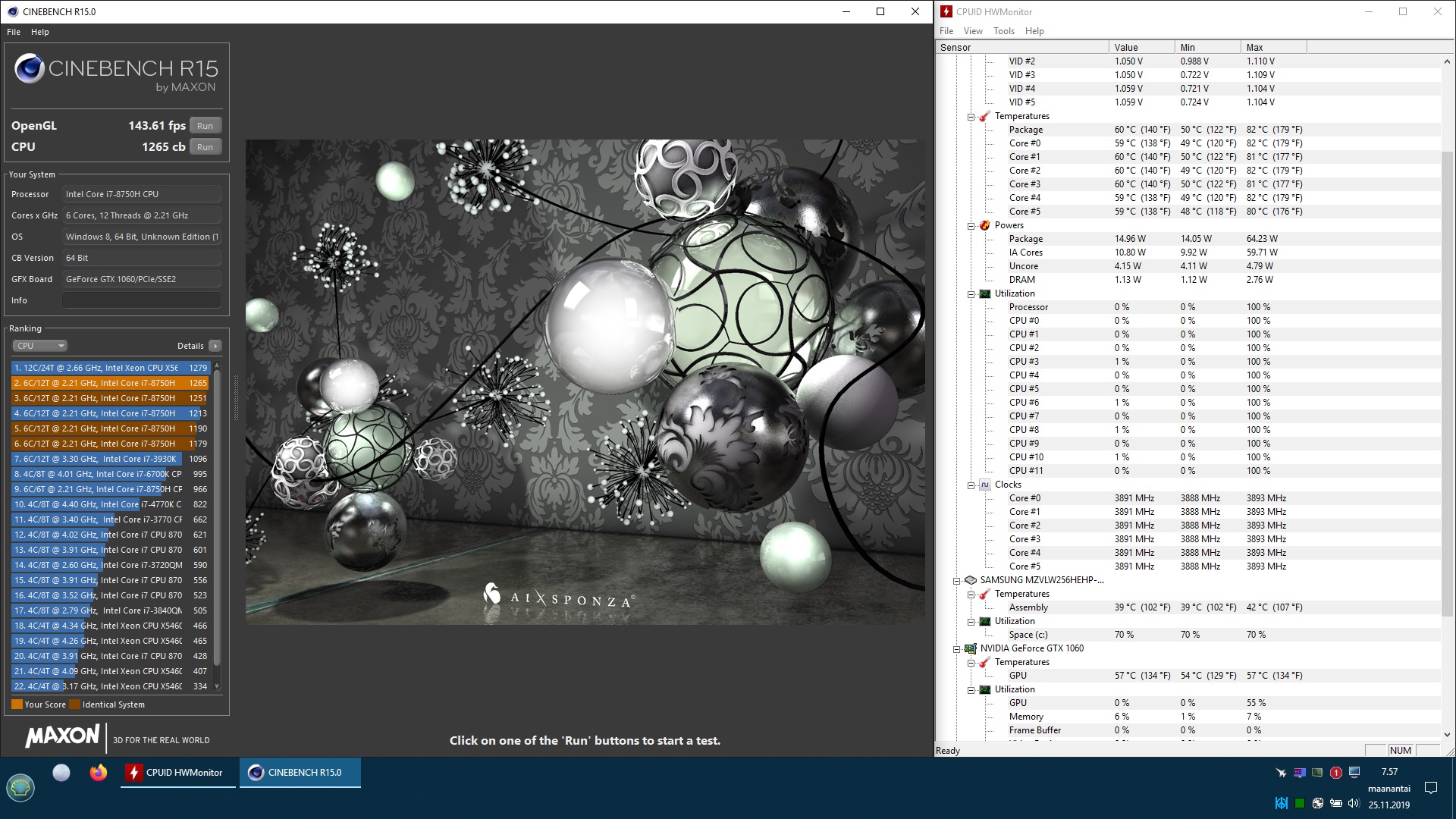Collapse the Temperatures node under CPU

click(971, 117)
